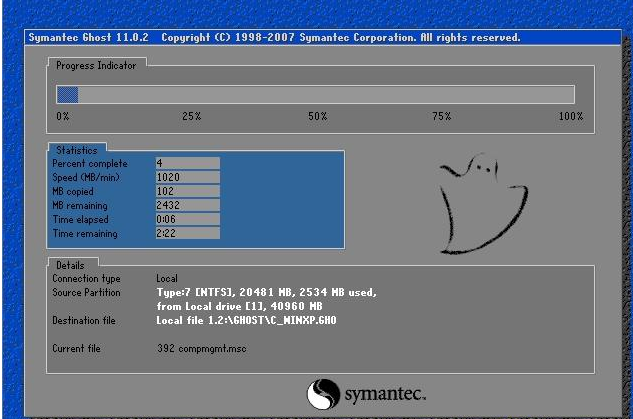This screenshot has width=633, height=419.
Task: Click the Connection type Local value
Action: [x=167, y=278]
